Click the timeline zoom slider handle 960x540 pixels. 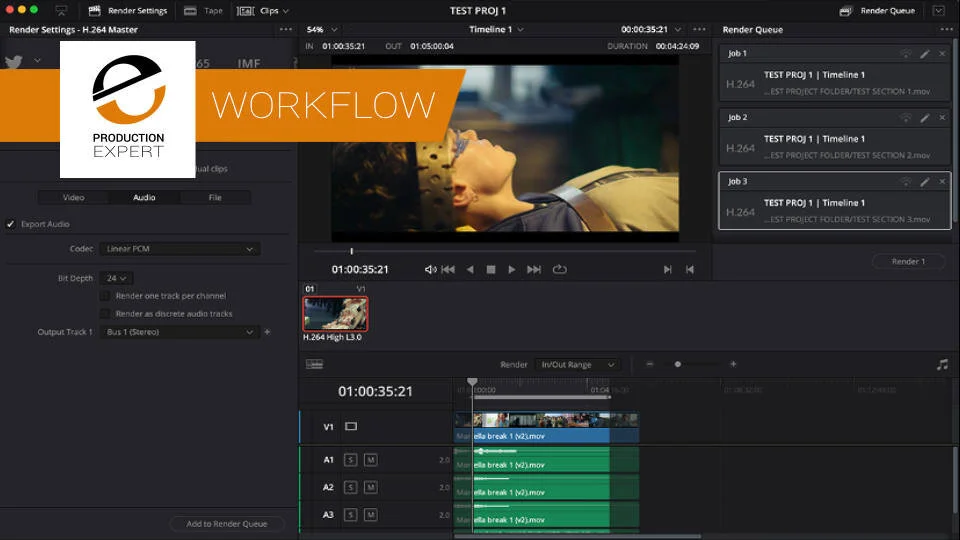(678, 364)
